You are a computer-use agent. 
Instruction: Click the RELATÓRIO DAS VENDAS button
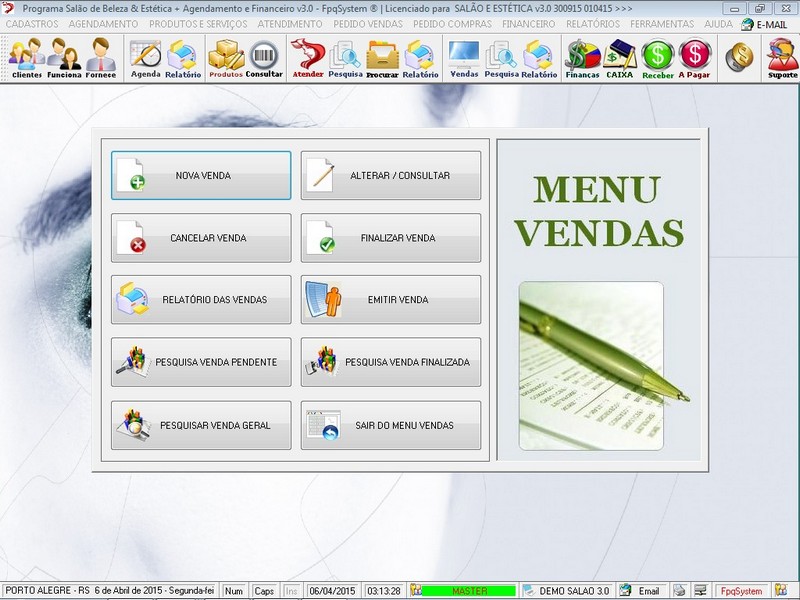pos(201,299)
